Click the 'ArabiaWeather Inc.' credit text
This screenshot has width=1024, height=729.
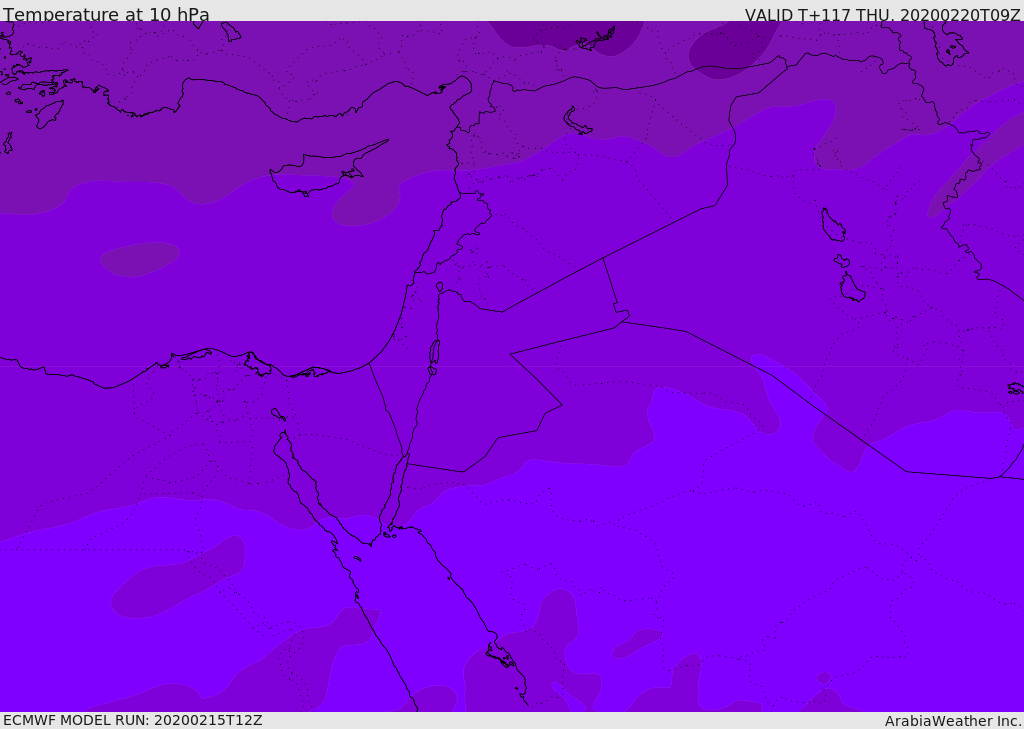(953, 721)
